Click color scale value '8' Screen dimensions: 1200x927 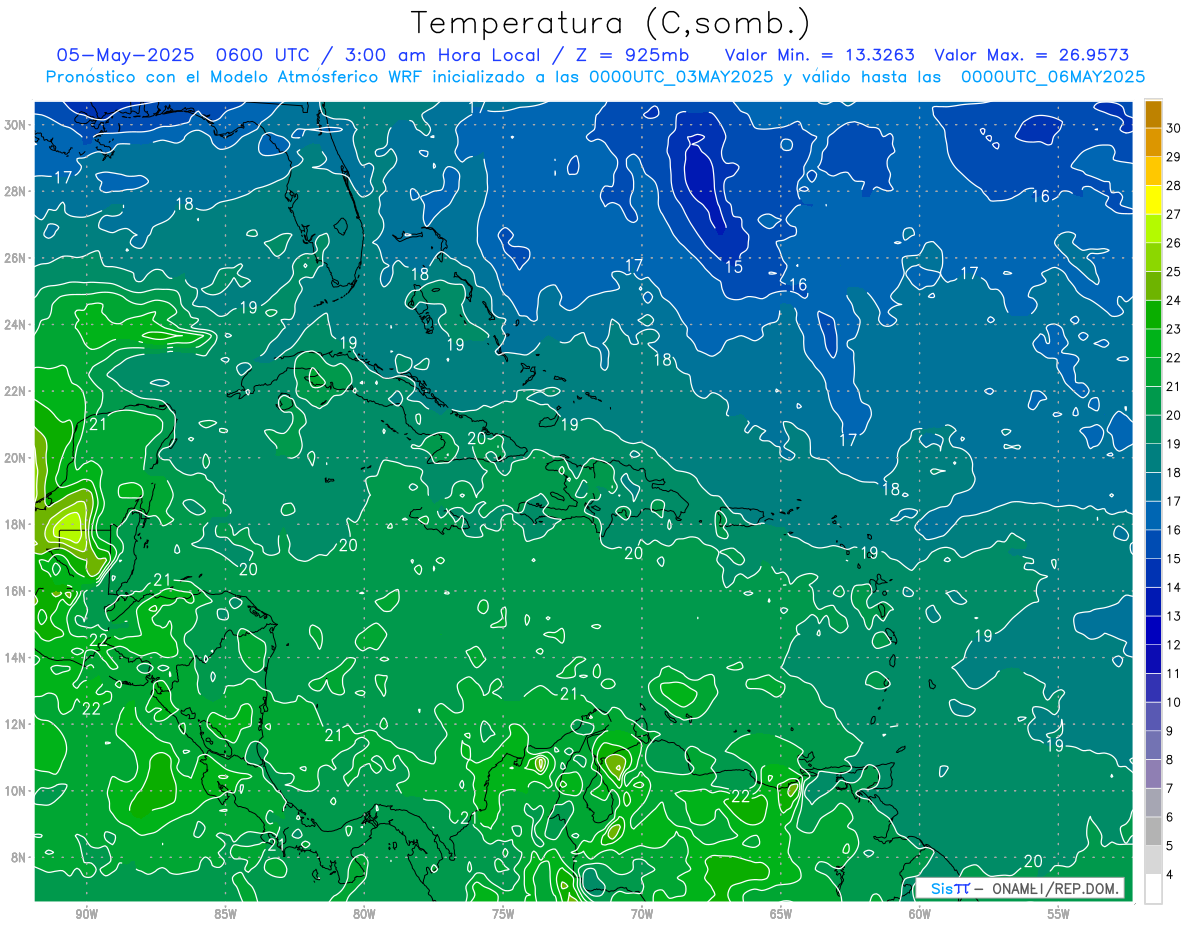1171,760
